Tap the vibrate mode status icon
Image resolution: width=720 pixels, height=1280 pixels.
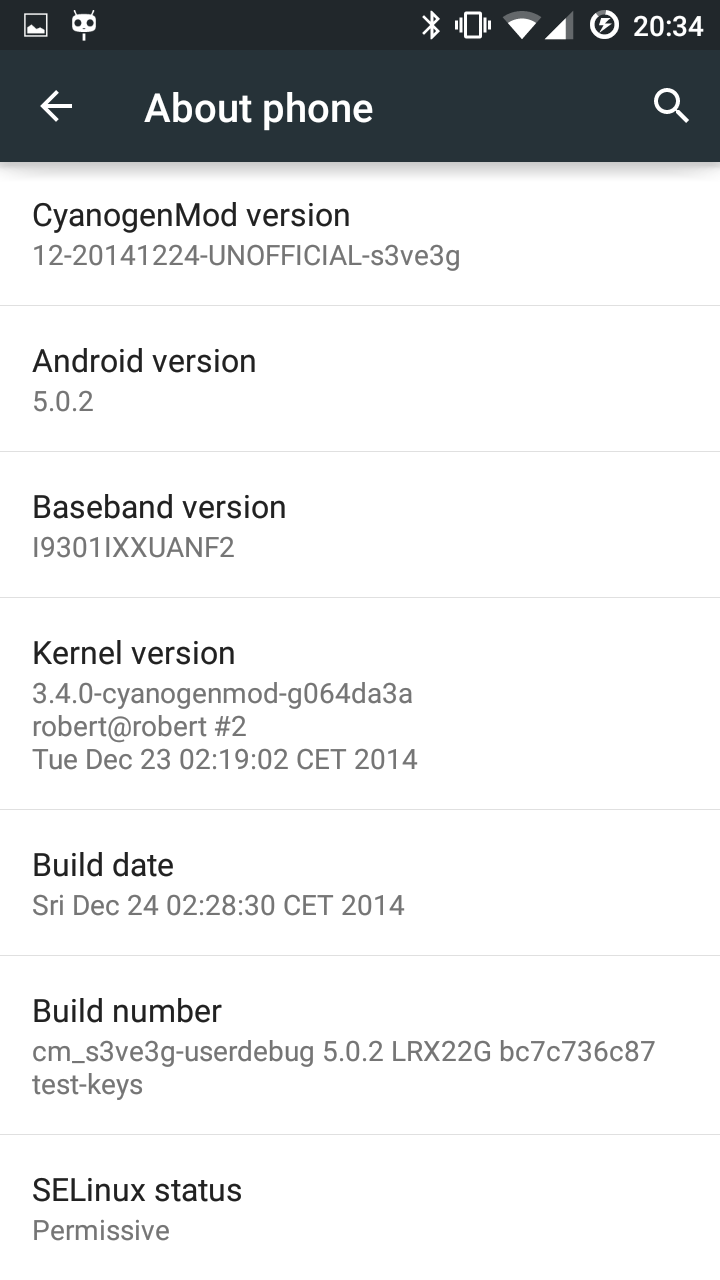click(473, 25)
